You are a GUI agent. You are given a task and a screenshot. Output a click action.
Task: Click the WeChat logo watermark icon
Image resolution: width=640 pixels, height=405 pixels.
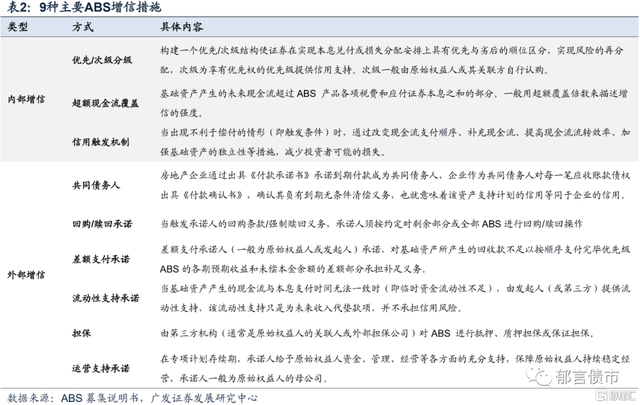point(541,375)
